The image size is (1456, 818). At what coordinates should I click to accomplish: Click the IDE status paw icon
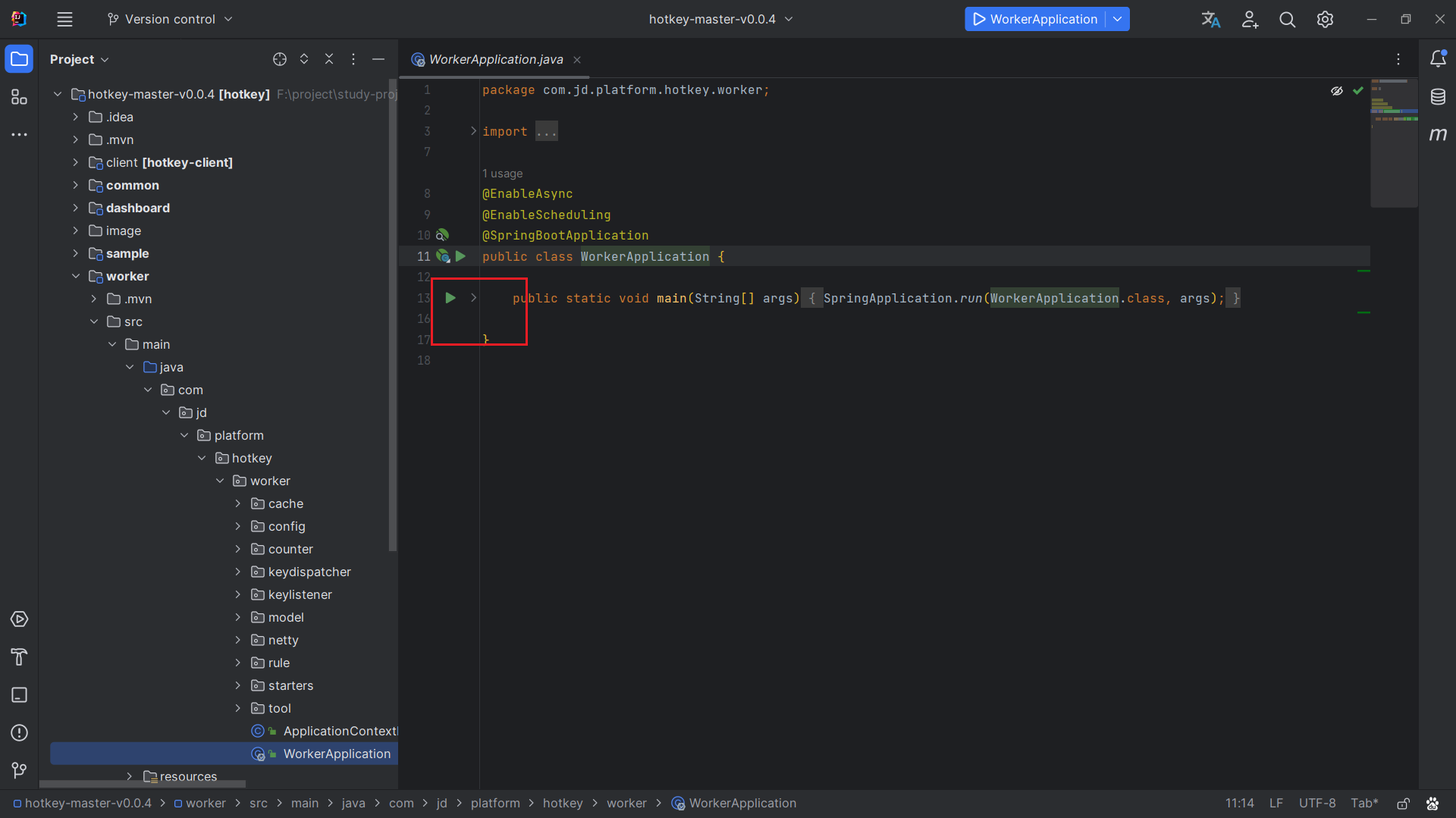[1432, 804]
